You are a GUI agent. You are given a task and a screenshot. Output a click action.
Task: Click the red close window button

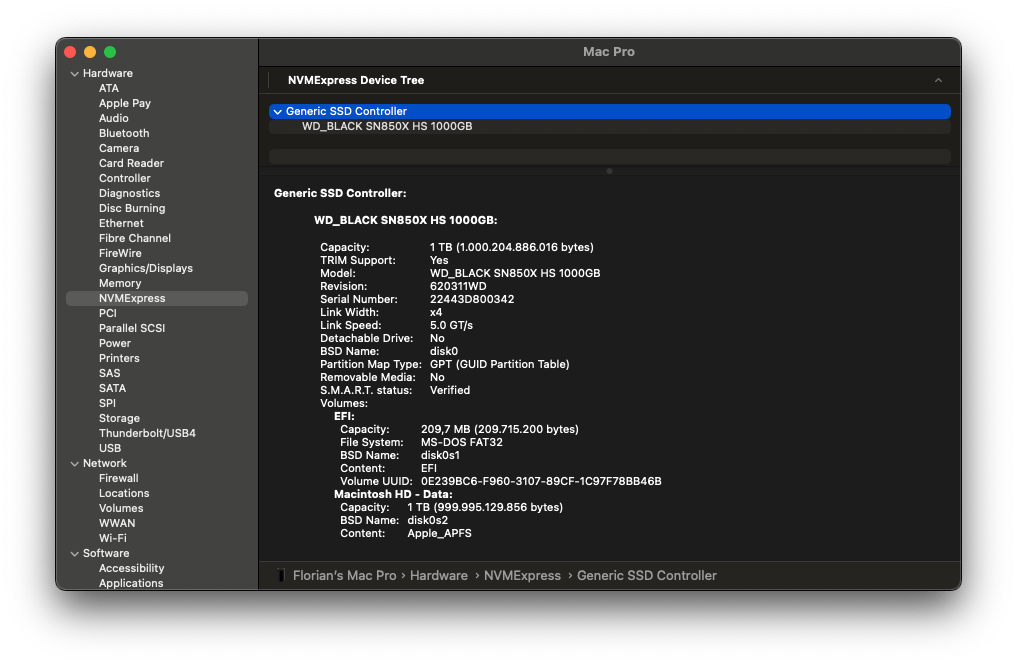click(70, 52)
